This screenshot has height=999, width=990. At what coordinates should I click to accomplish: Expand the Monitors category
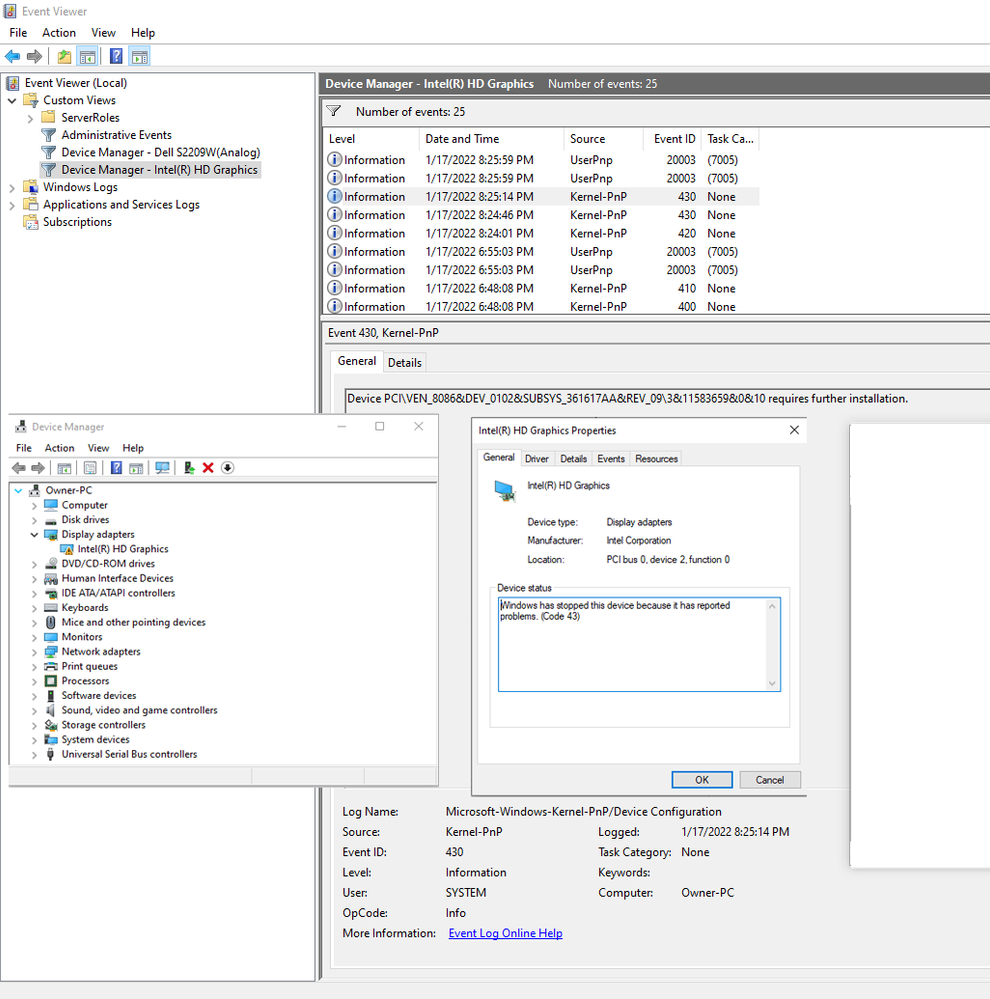pos(34,637)
